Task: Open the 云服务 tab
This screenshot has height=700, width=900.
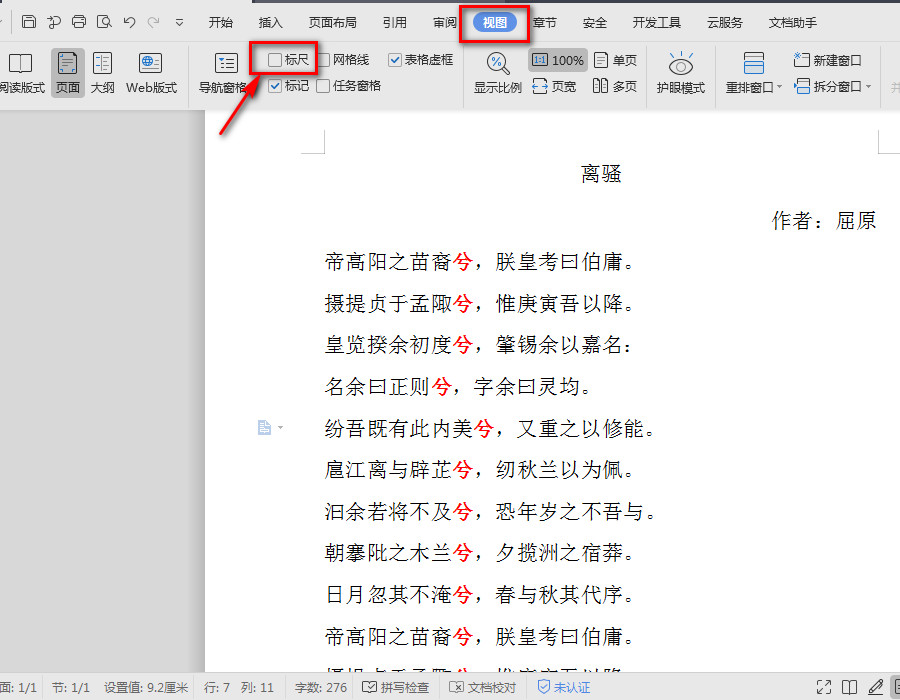Action: pos(724,22)
